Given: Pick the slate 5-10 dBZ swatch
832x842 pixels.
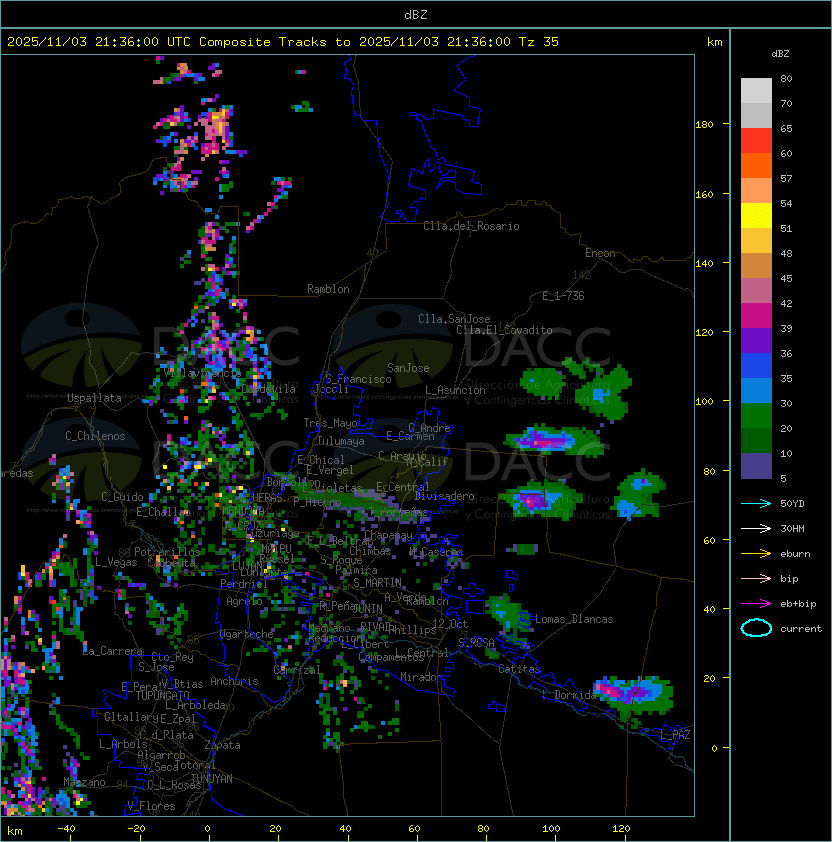Looking at the screenshot, I should point(756,466).
